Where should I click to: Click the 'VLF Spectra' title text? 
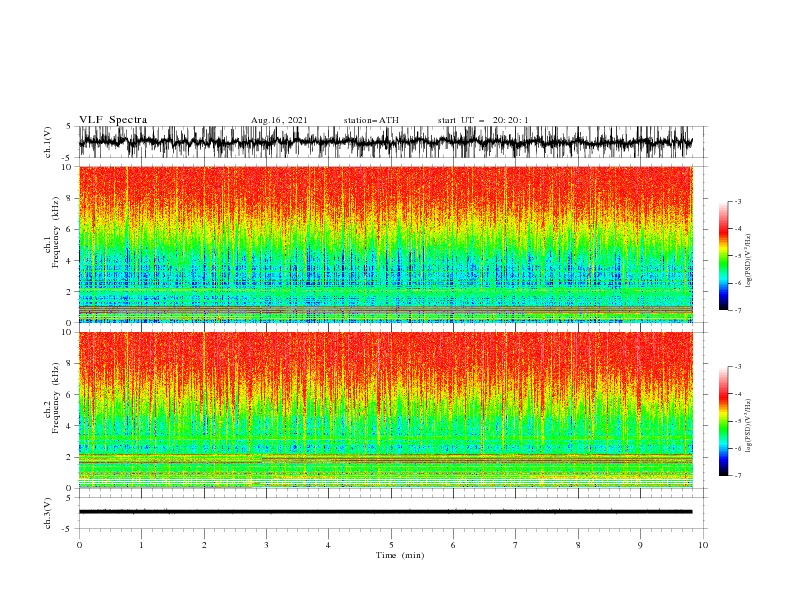click(113, 120)
